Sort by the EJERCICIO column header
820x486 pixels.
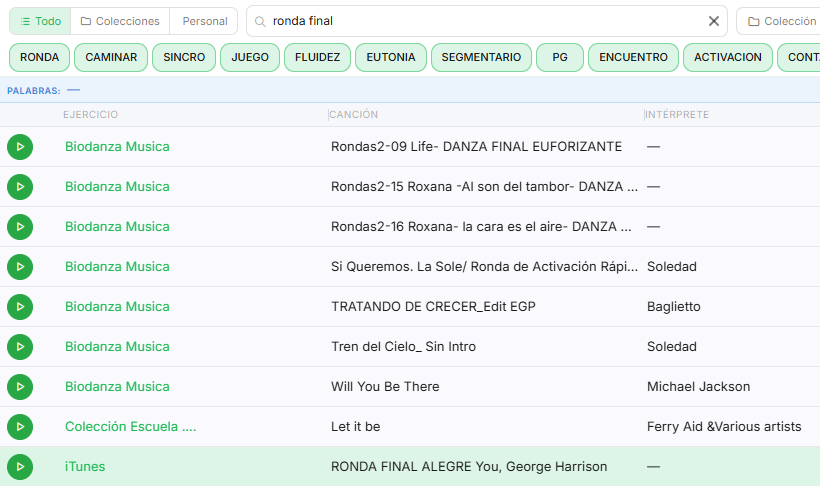click(x=90, y=115)
